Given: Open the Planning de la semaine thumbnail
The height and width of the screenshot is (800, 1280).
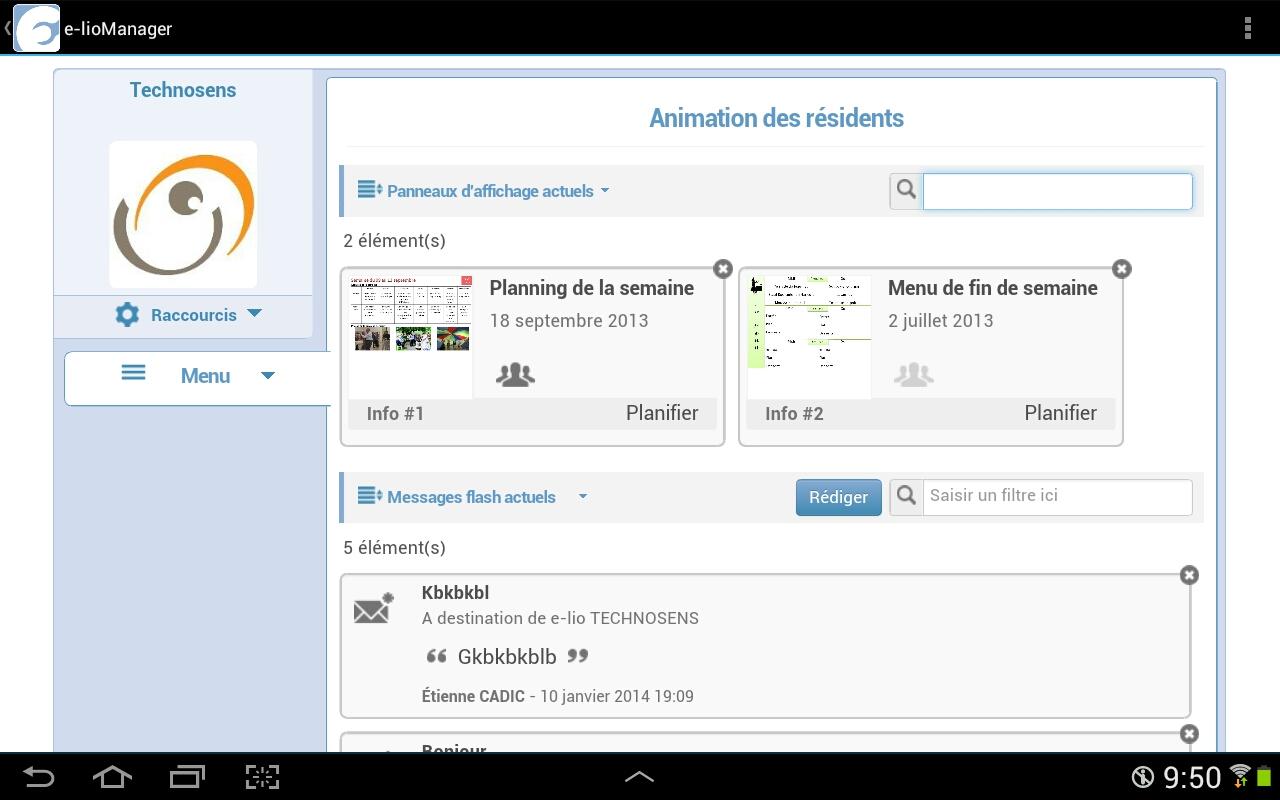Looking at the screenshot, I should (x=411, y=336).
